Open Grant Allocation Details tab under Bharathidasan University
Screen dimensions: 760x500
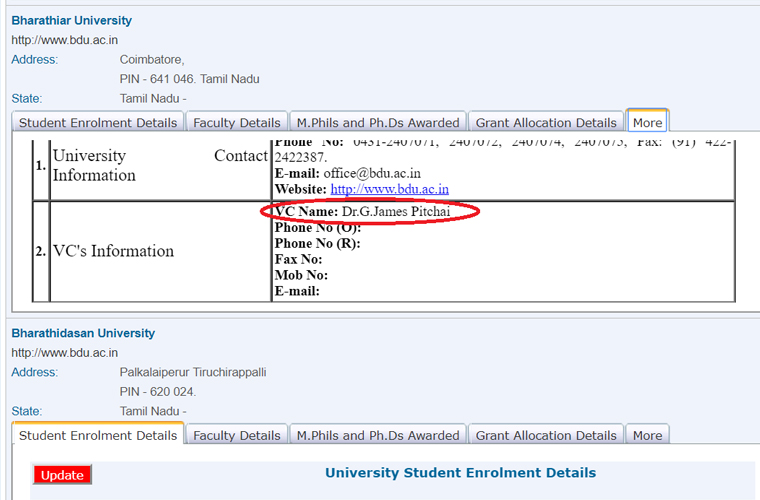click(x=546, y=436)
